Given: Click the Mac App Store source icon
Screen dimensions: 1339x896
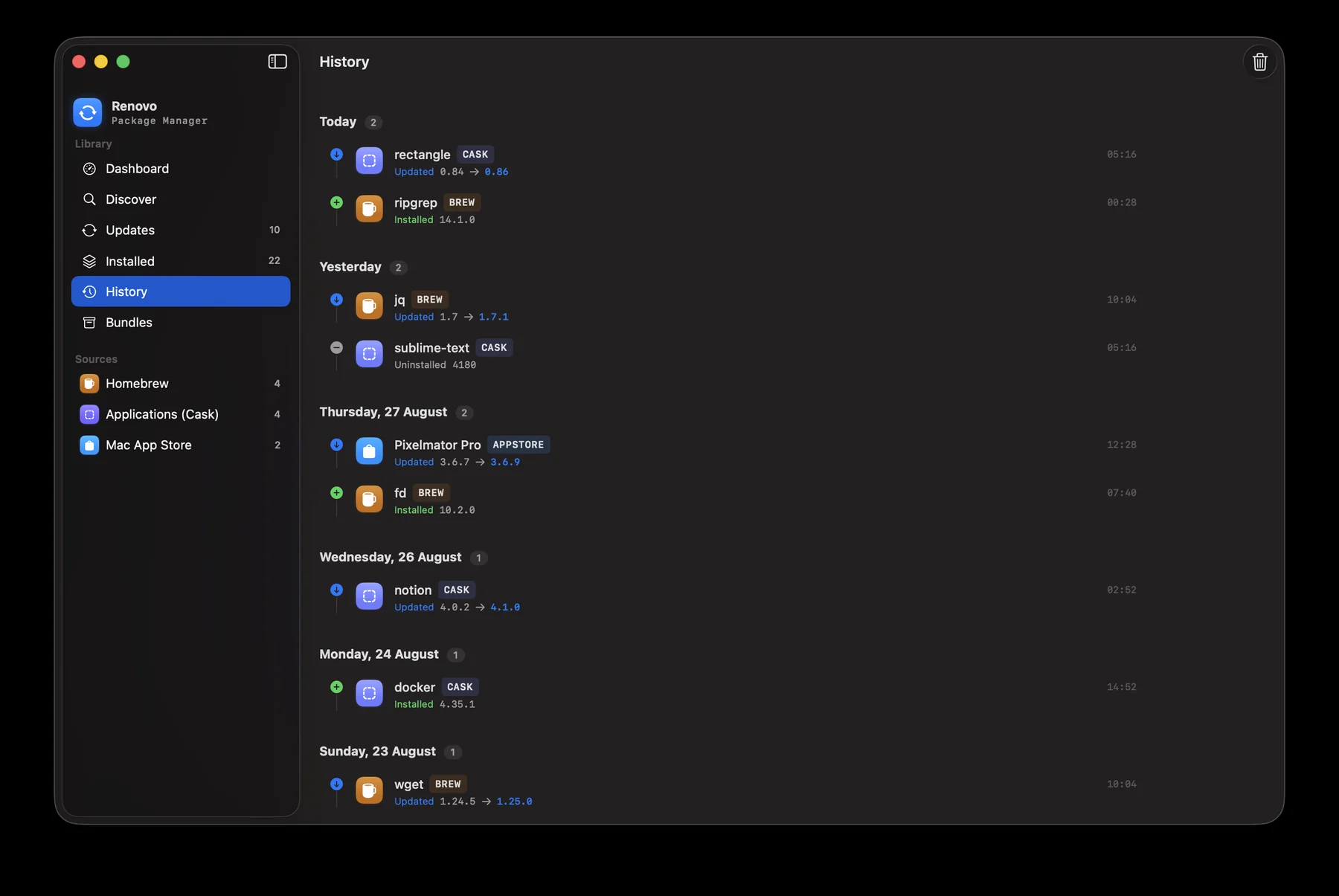Looking at the screenshot, I should [x=89, y=445].
